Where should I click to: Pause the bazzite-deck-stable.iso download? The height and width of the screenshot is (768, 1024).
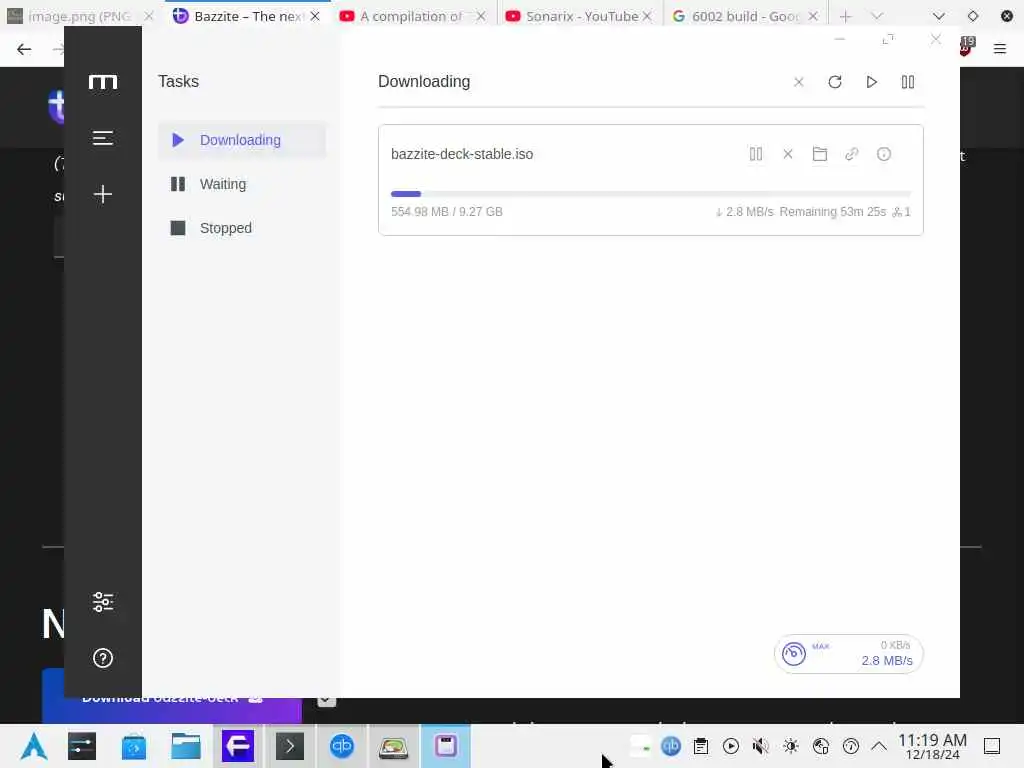click(x=756, y=154)
